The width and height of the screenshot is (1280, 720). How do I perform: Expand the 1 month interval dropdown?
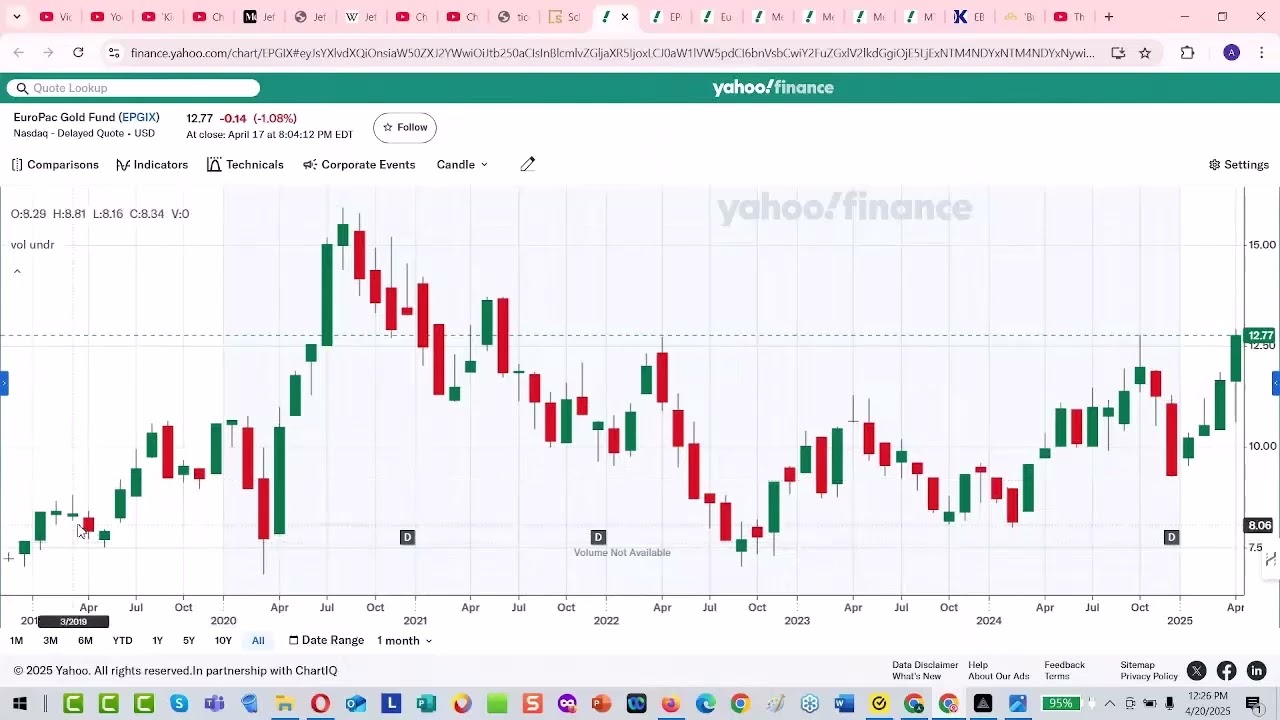point(404,641)
